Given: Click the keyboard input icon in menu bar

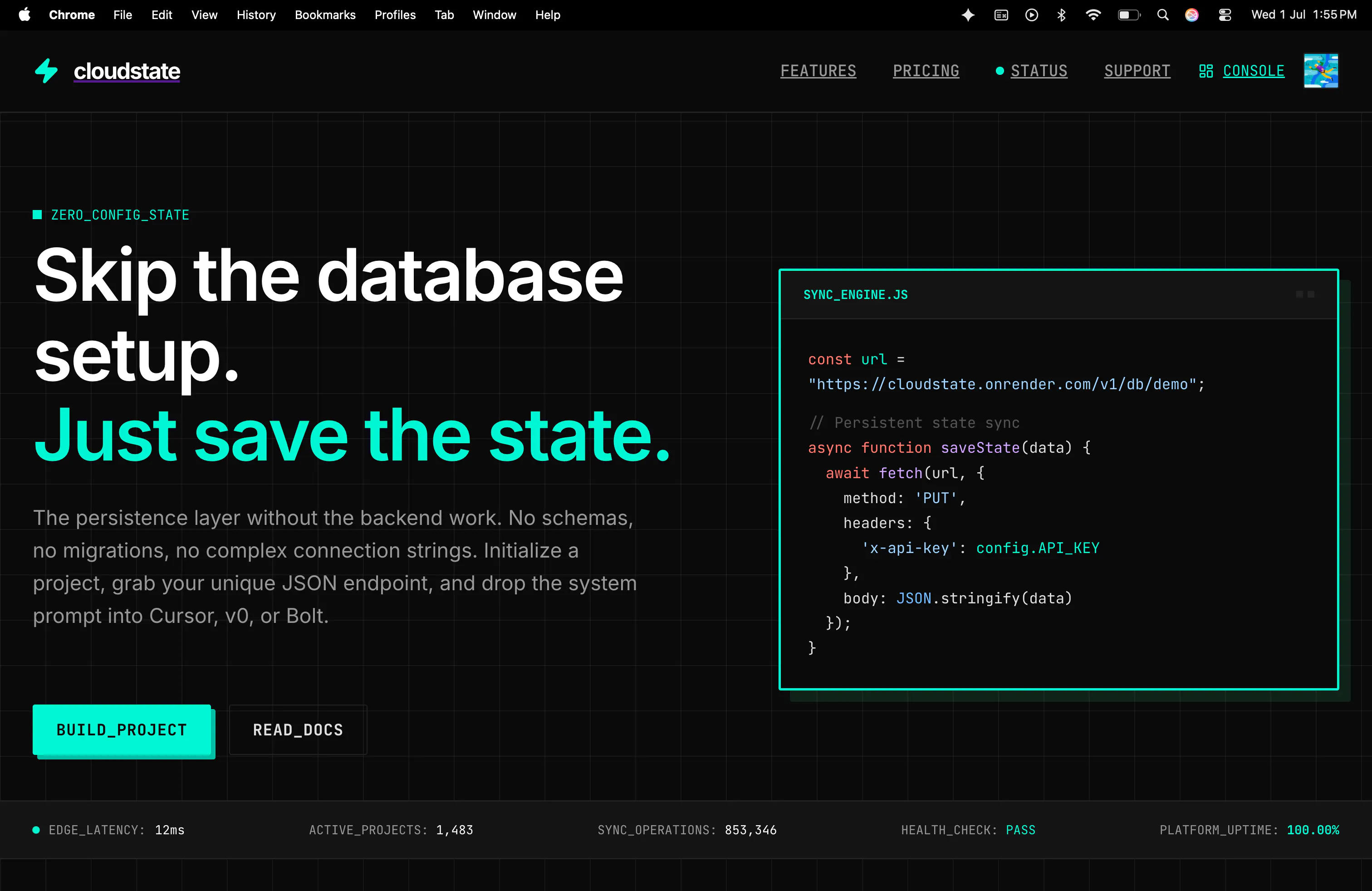Looking at the screenshot, I should [1001, 15].
